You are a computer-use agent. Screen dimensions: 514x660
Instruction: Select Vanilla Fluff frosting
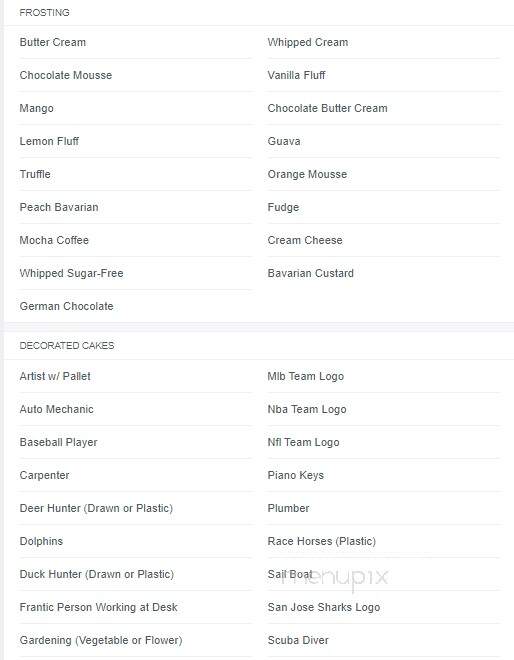point(296,75)
